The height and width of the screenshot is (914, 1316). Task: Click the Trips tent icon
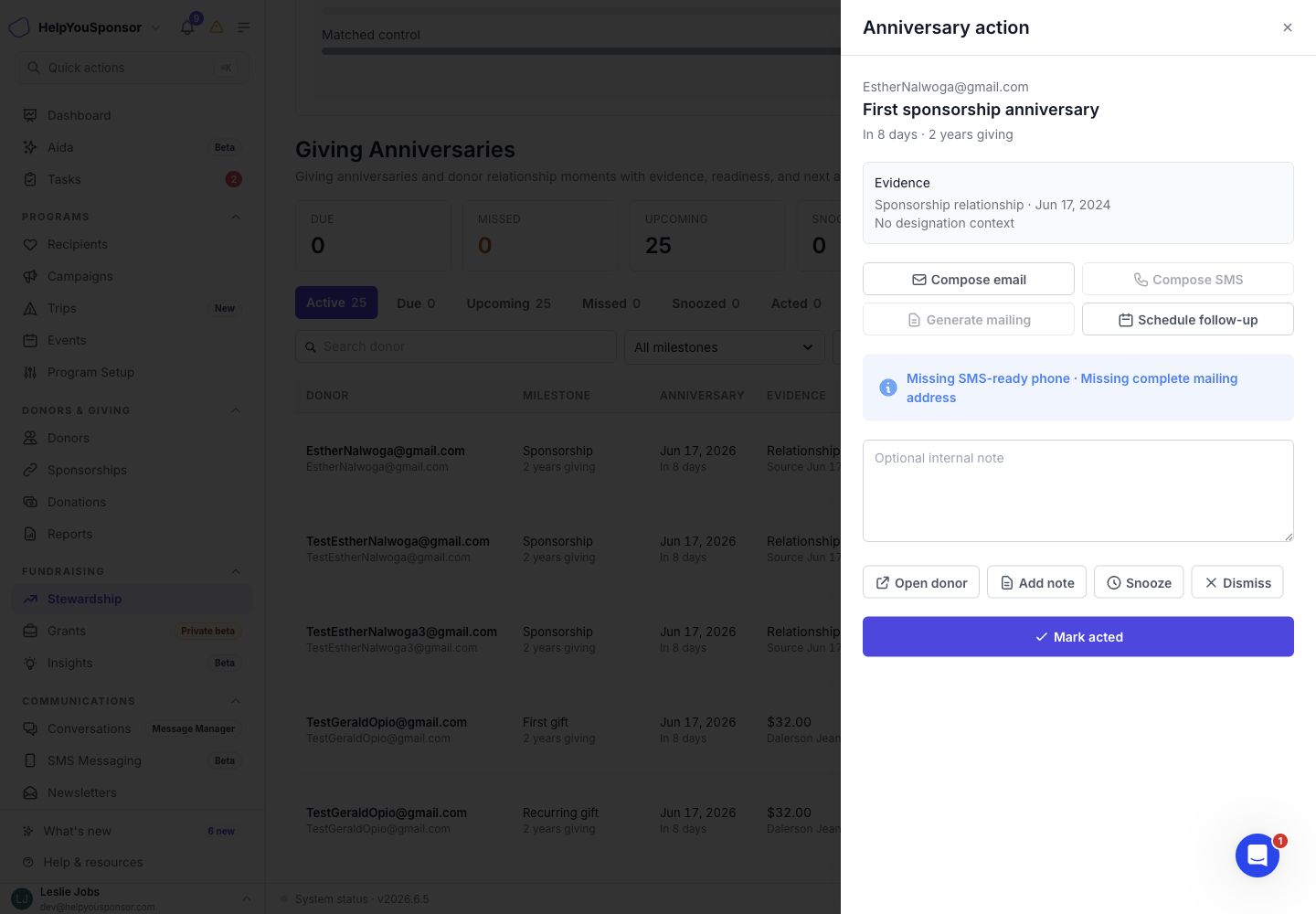(x=30, y=308)
